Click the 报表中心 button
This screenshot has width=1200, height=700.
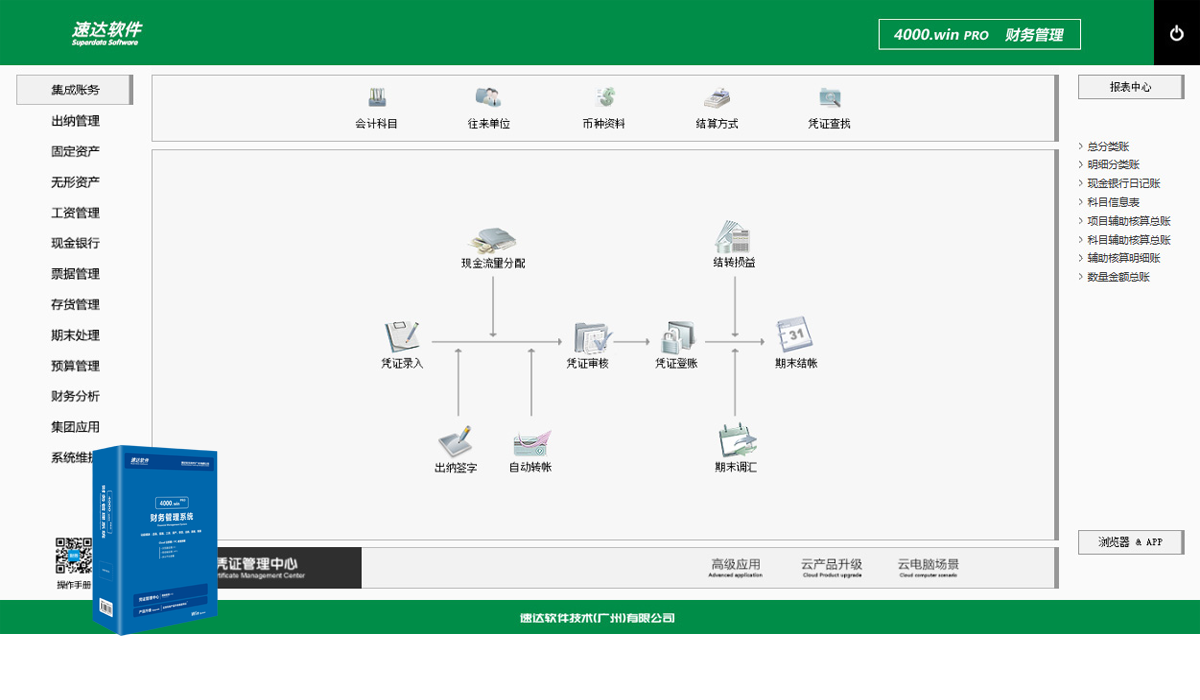click(x=1130, y=87)
